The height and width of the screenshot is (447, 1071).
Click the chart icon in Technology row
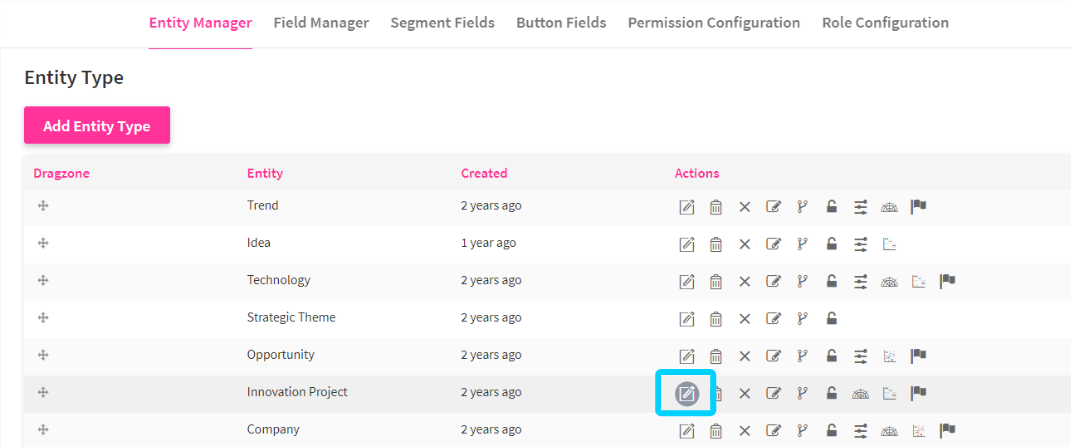(918, 281)
